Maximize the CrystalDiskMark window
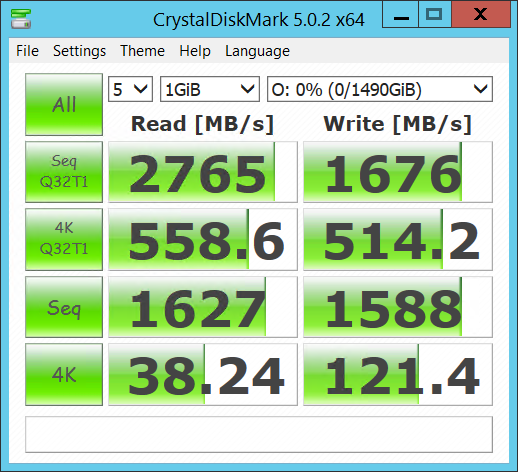The image size is (518, 472). [434, 14]
